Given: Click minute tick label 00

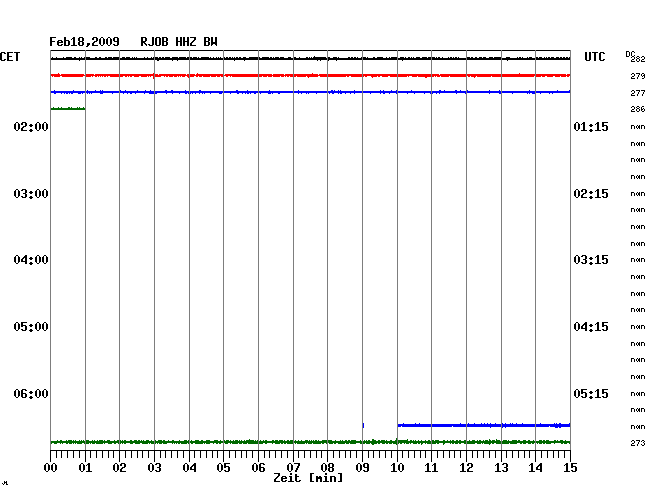Looking at the screenshot, I should [x=51, y=468].
